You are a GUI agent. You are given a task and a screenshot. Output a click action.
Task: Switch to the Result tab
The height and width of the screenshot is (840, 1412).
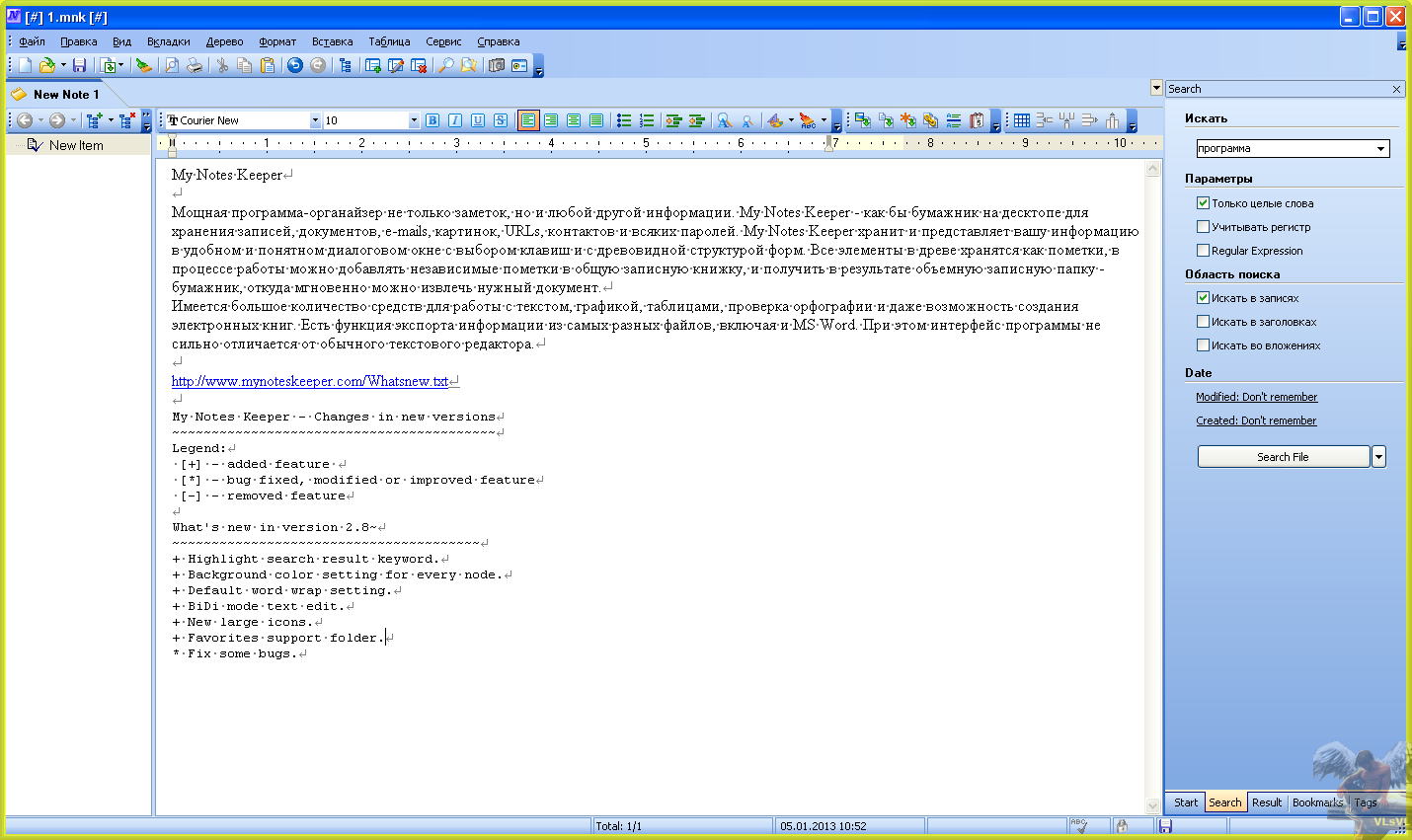pyautogui.click(x=1267, y=802)
